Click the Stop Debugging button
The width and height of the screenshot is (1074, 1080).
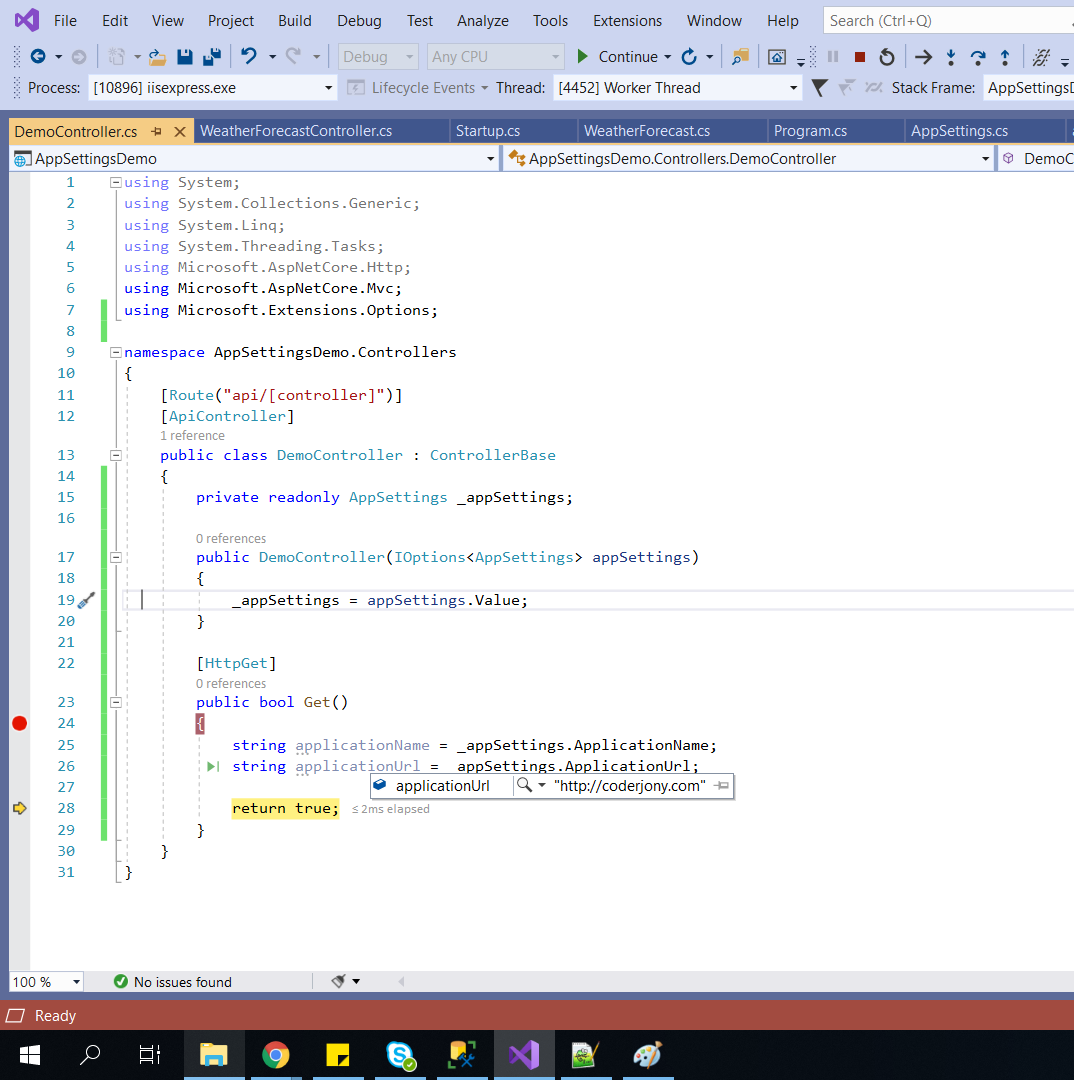[859, 57]
